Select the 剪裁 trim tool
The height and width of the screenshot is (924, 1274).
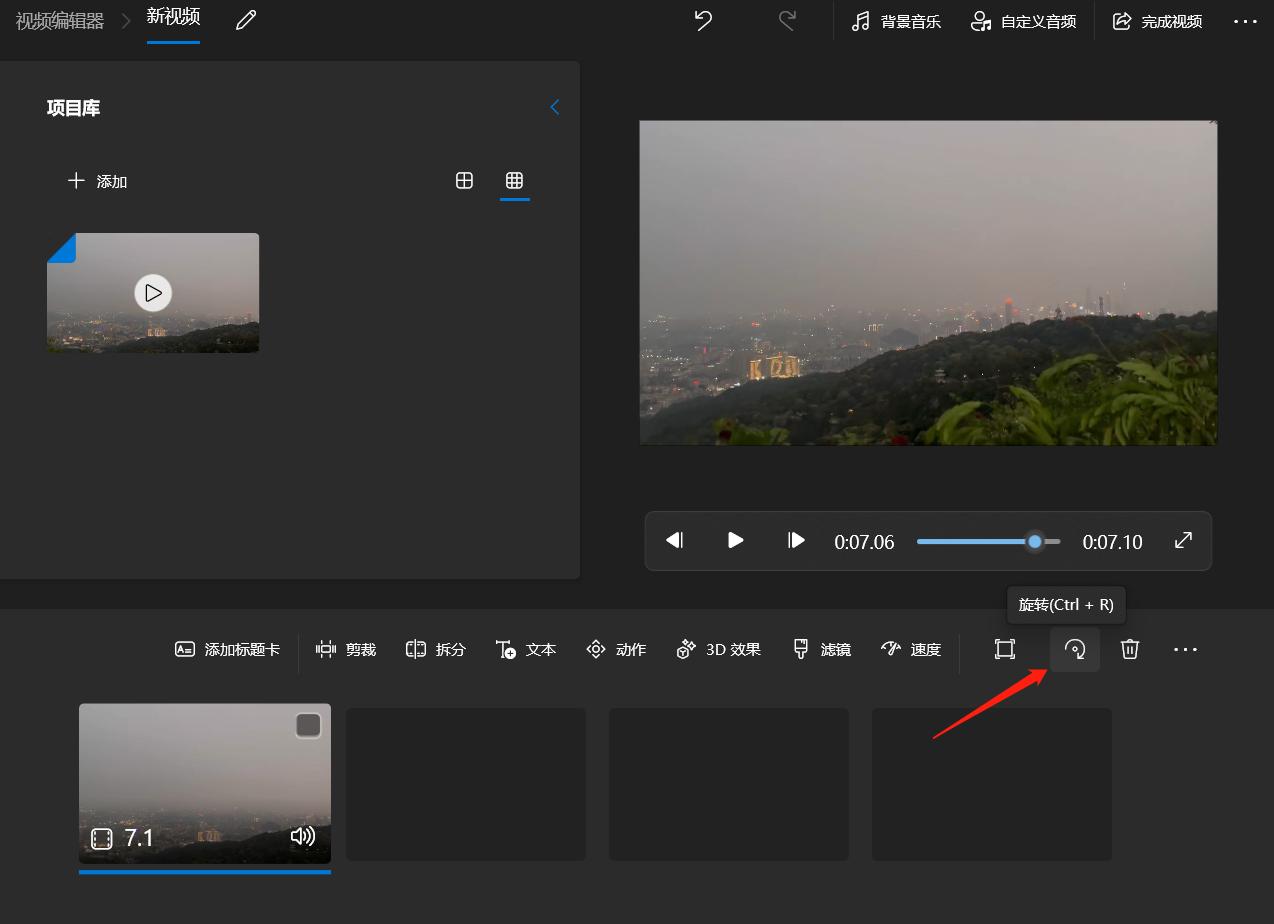point(345,649)
